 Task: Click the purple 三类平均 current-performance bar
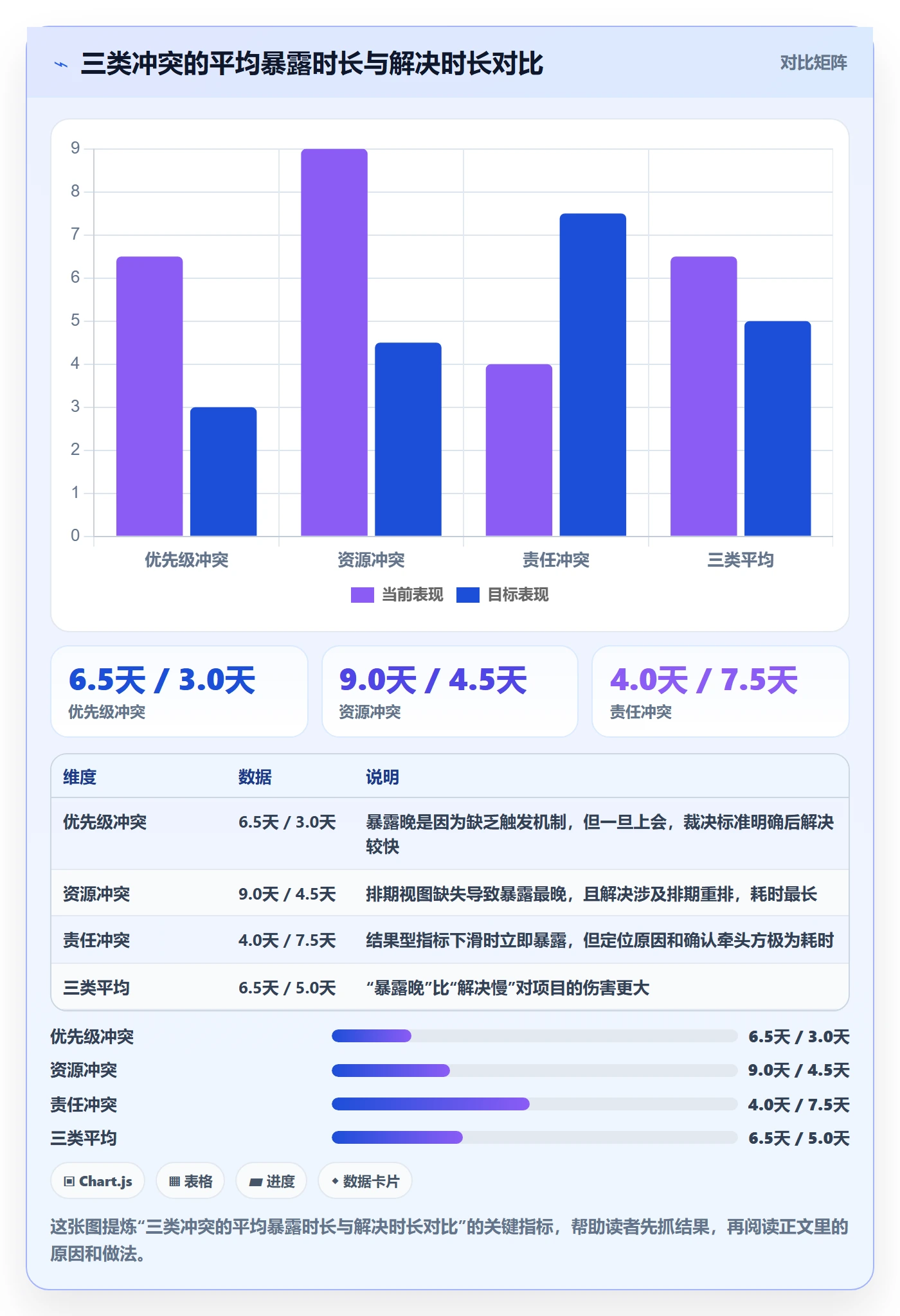(x=704, y=396)
